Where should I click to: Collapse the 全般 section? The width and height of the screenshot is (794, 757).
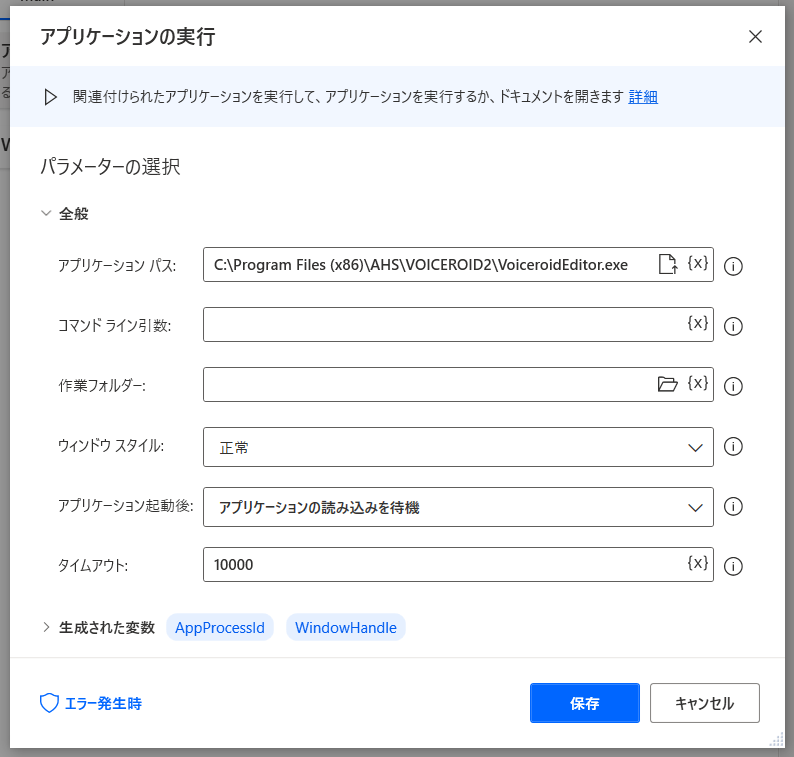click(x=46, y=213)
